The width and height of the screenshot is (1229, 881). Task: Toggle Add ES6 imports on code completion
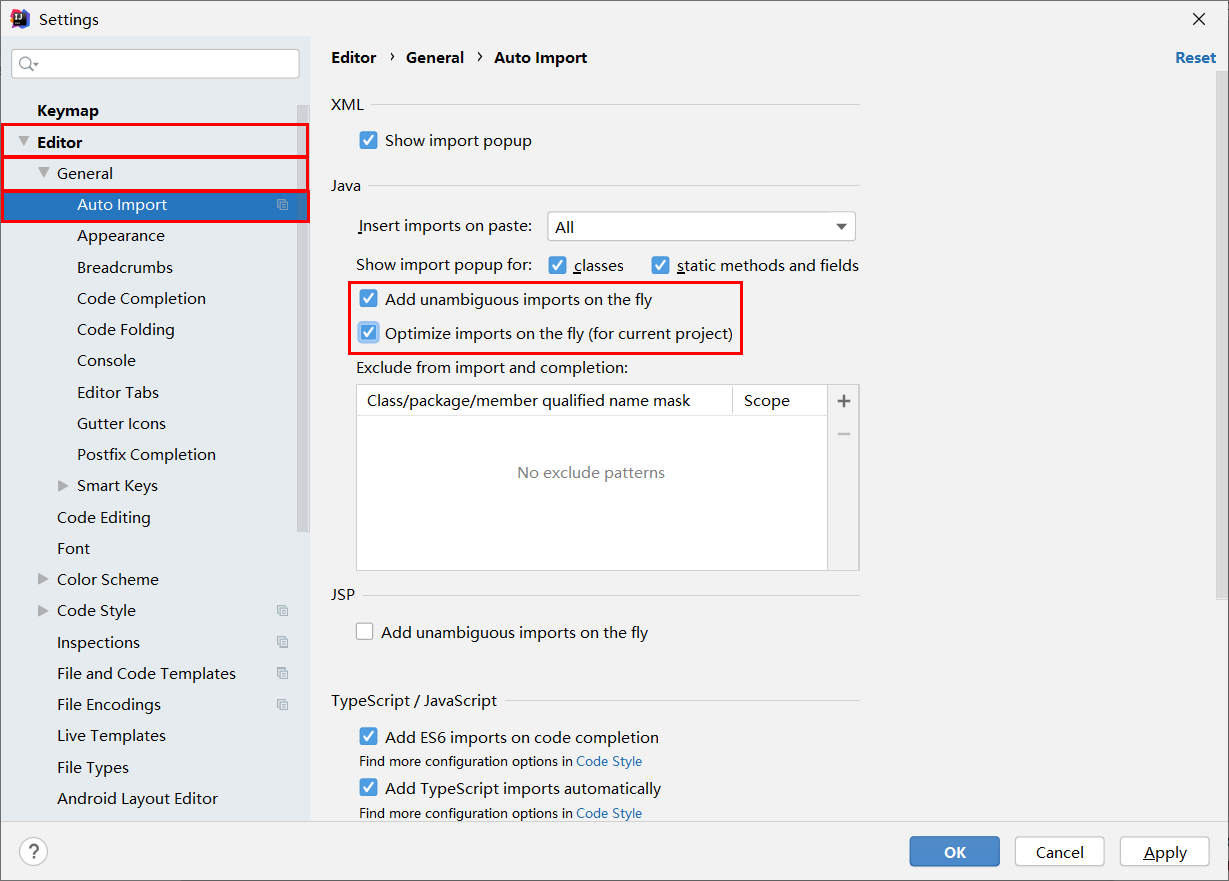coord(368,737)
